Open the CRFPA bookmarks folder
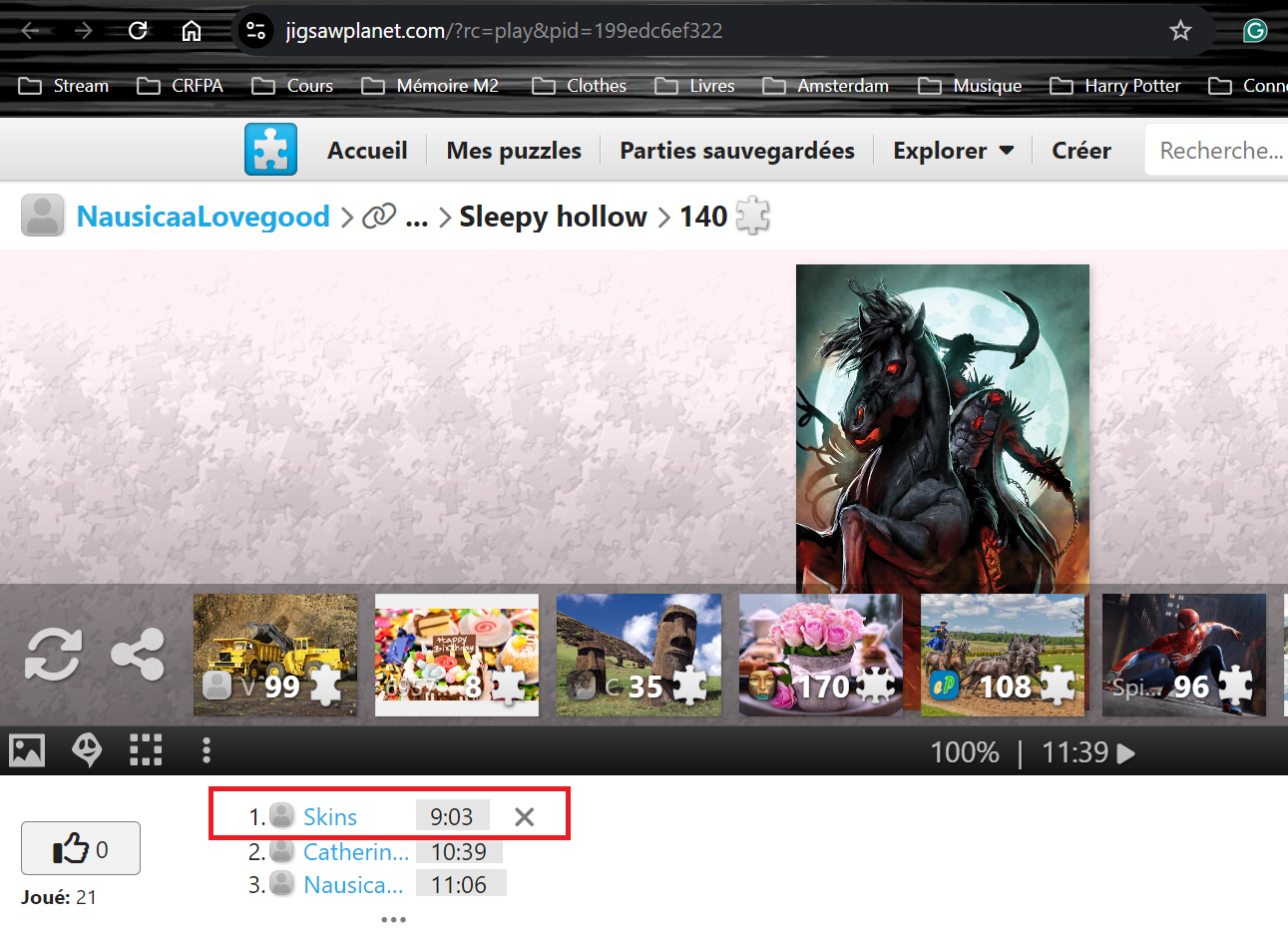This screenshot has height=939, width=1288. click(x=180, y=86)
